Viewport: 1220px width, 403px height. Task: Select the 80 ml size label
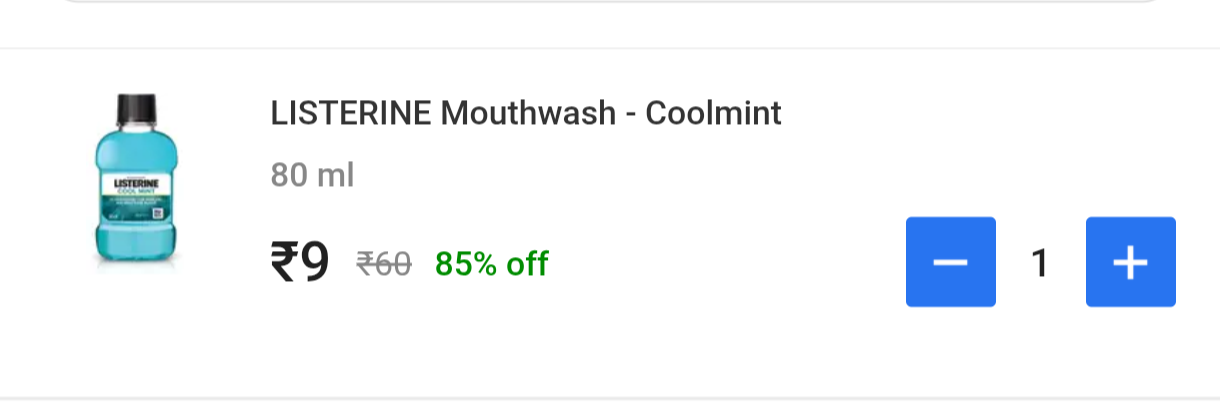[x=312, y=176]
